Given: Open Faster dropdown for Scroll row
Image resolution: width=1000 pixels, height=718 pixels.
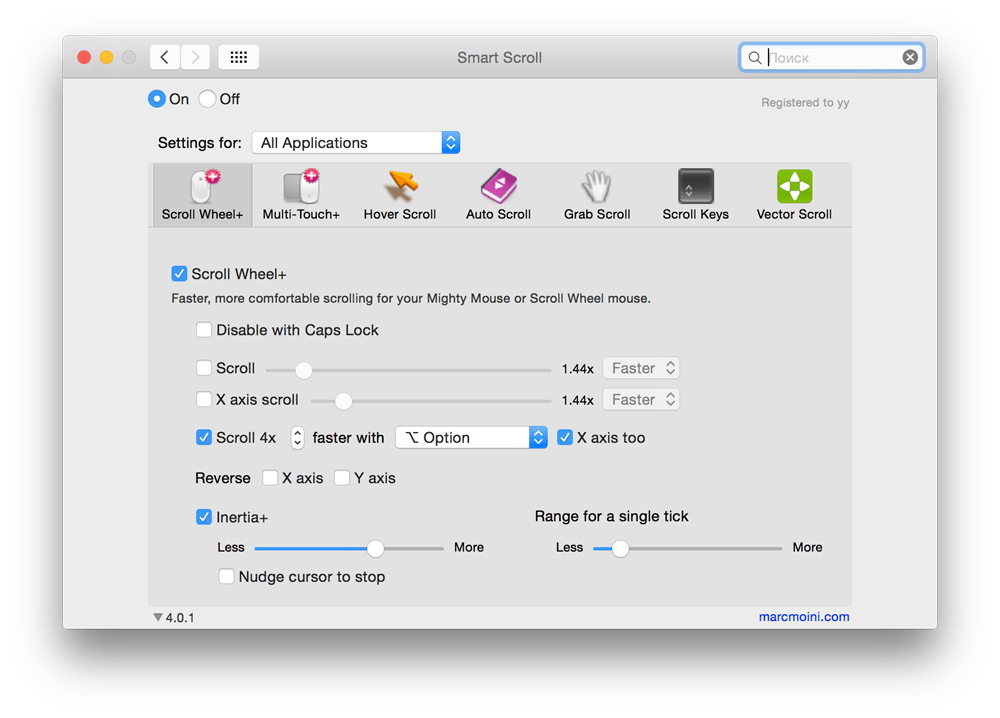Looking at the screenshot, I should pos(641,368).
